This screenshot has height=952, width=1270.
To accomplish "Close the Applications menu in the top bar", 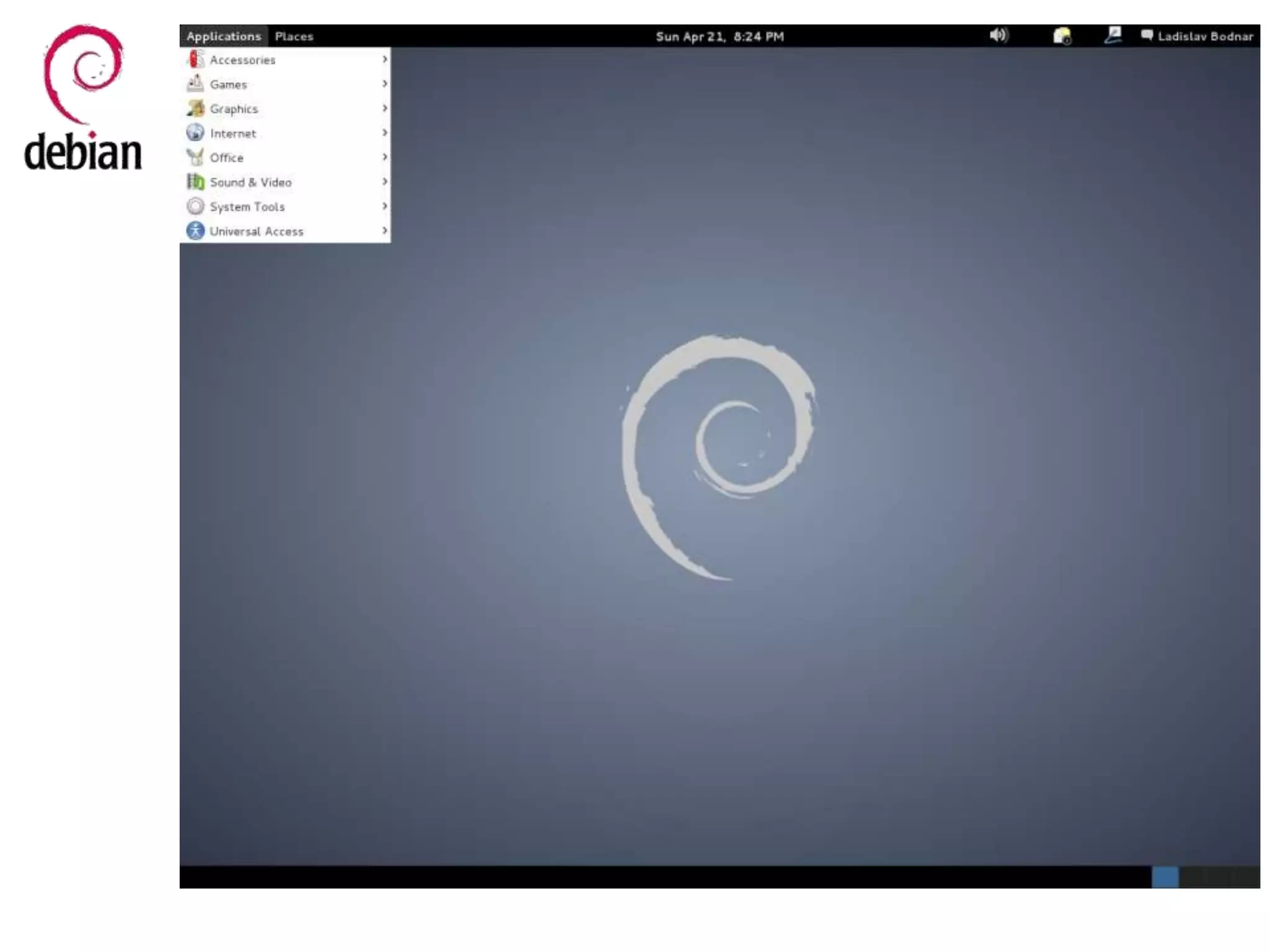I will click(224, 37).
